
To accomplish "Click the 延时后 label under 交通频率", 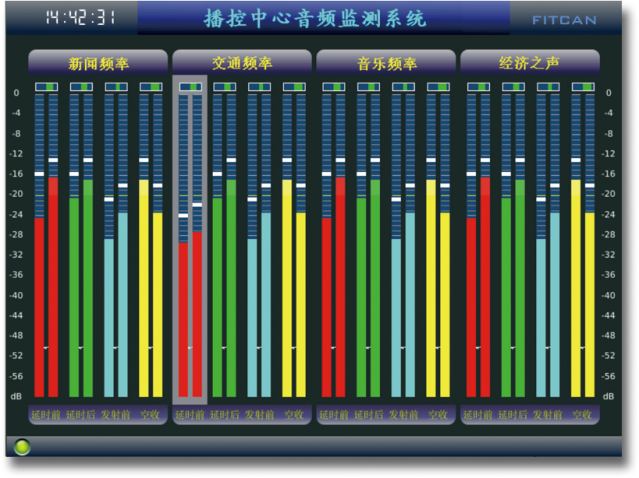I will point(225,415).
